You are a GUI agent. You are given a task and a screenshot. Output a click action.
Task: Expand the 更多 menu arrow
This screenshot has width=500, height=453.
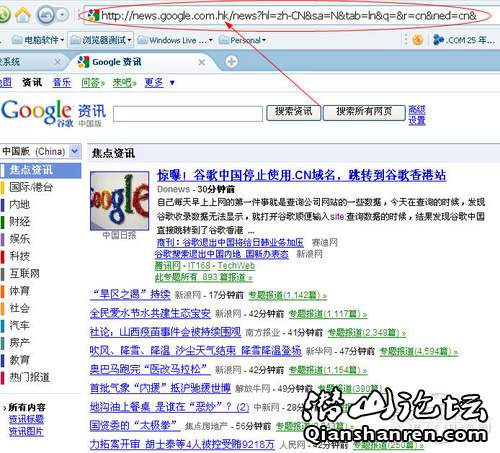[172, 83]
